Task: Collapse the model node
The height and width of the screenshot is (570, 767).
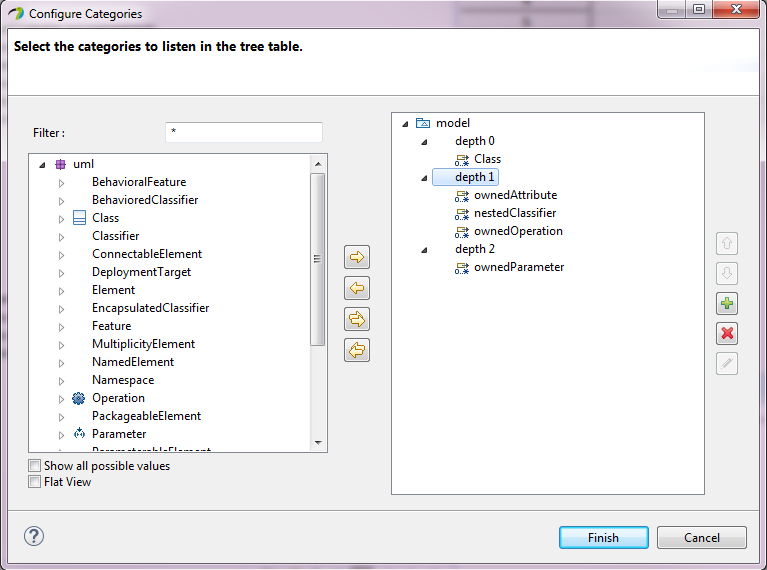Action: coord(405,124)
